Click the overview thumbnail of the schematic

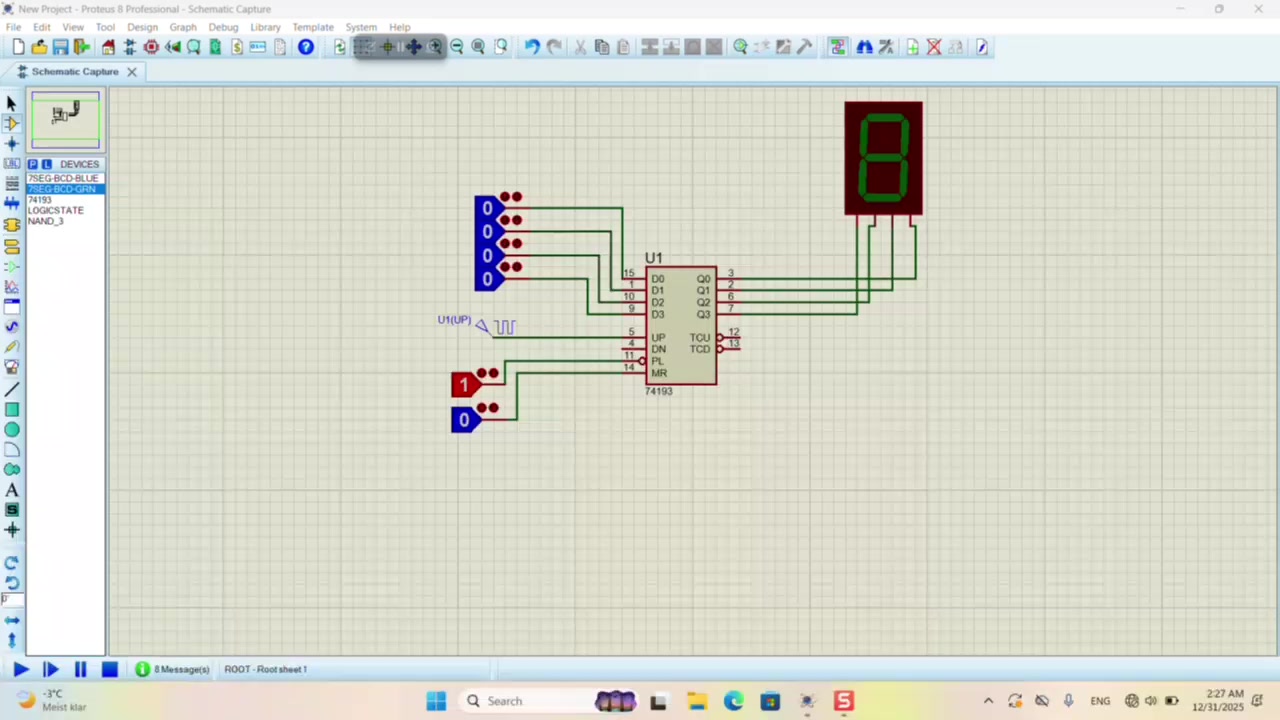[66, 120]
